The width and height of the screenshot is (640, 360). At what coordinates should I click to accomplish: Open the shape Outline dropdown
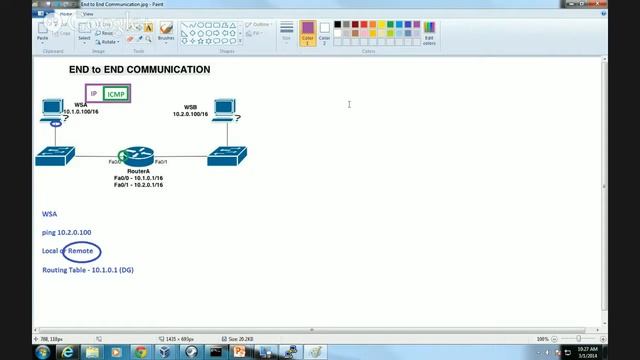coord(259,24)
